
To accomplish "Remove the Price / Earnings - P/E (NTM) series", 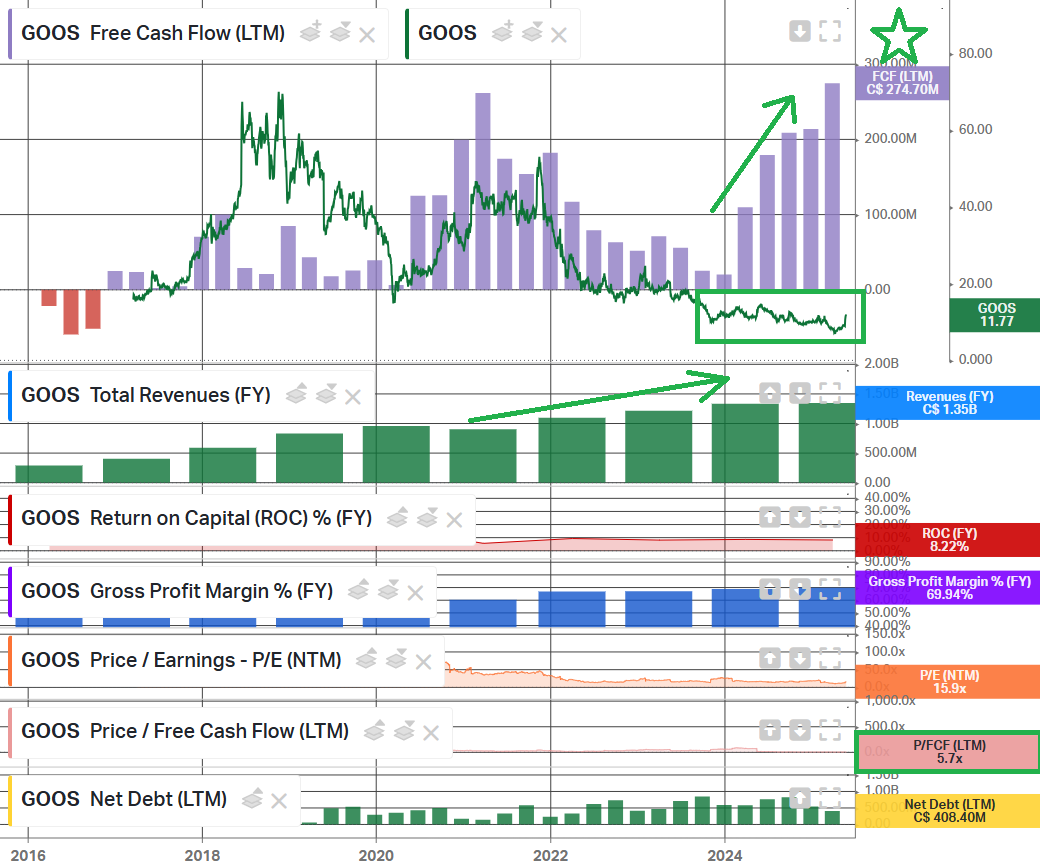I will (423, 661).
